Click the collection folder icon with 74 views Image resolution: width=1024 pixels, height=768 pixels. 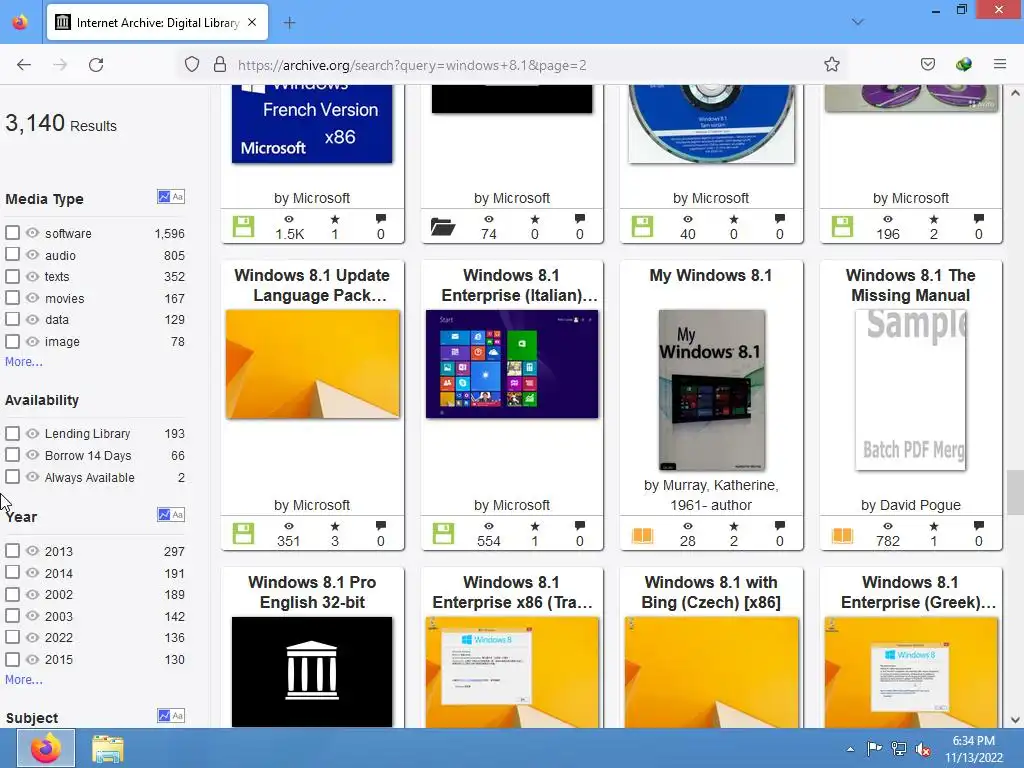[443, 227]
